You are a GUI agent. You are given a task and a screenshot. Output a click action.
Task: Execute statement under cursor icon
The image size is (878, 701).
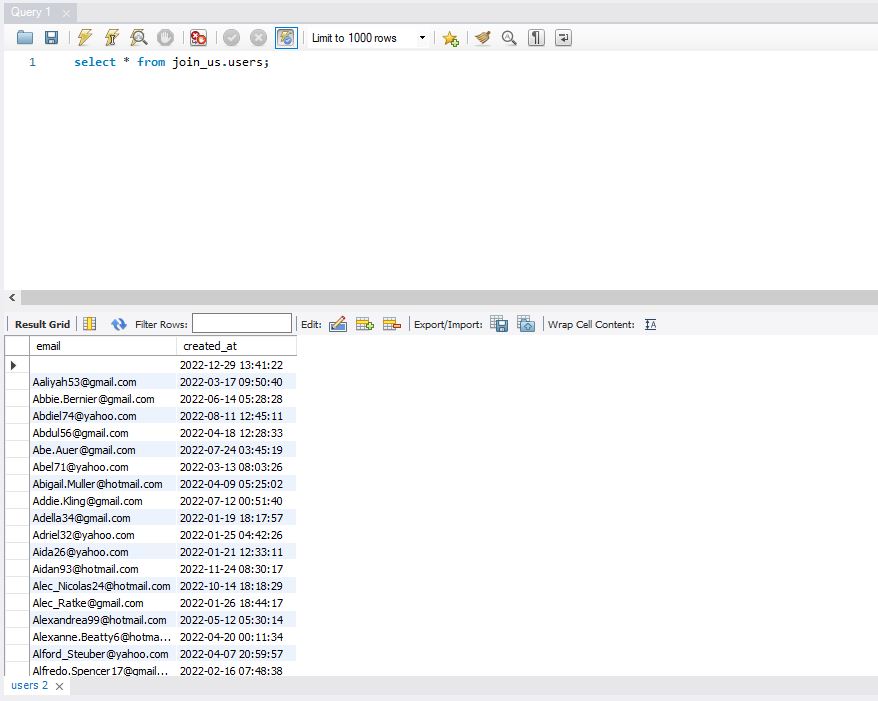112,38
